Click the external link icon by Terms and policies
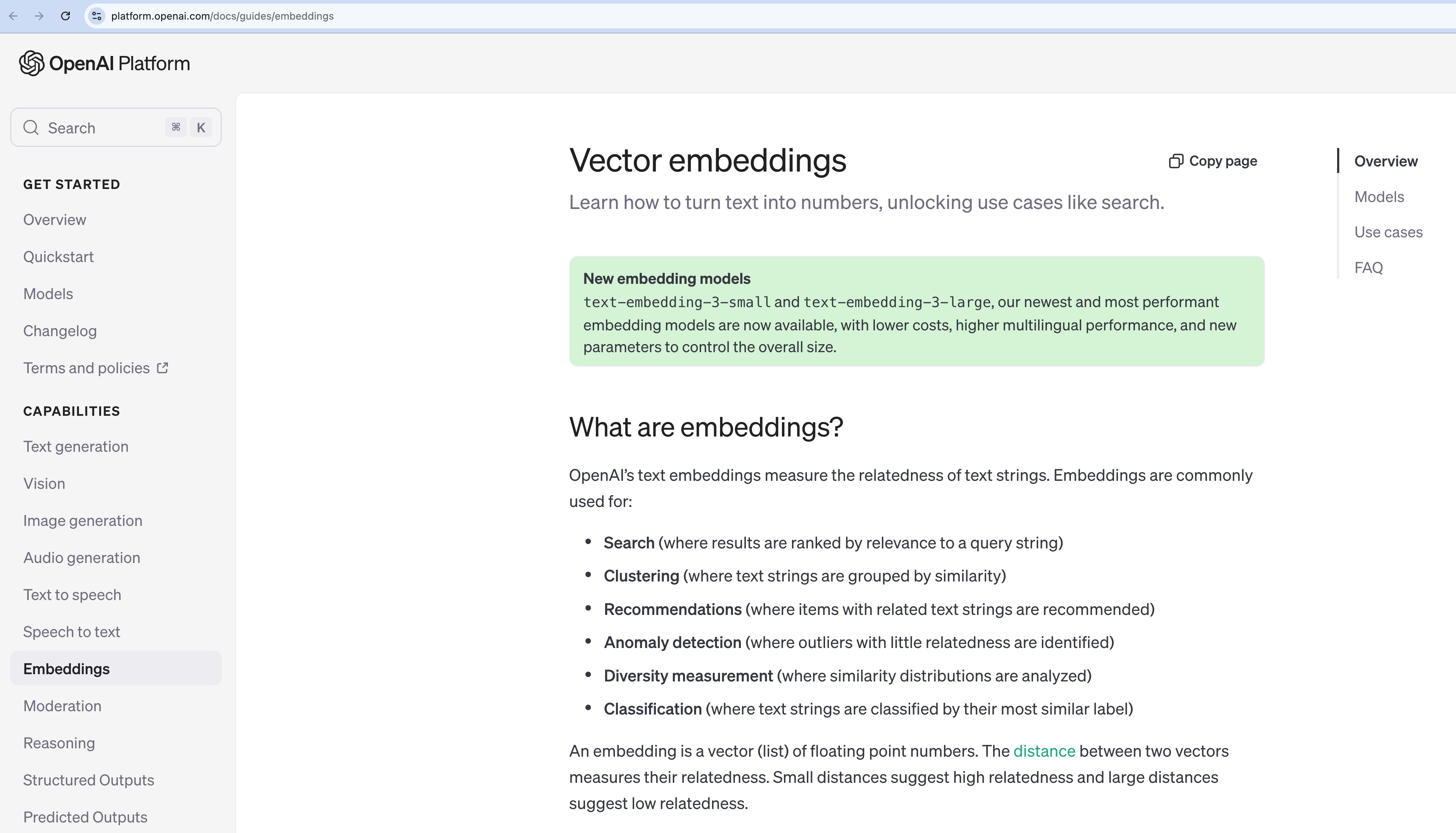The height and width of the screenshot is (833, 1456). tap(163, 368)
